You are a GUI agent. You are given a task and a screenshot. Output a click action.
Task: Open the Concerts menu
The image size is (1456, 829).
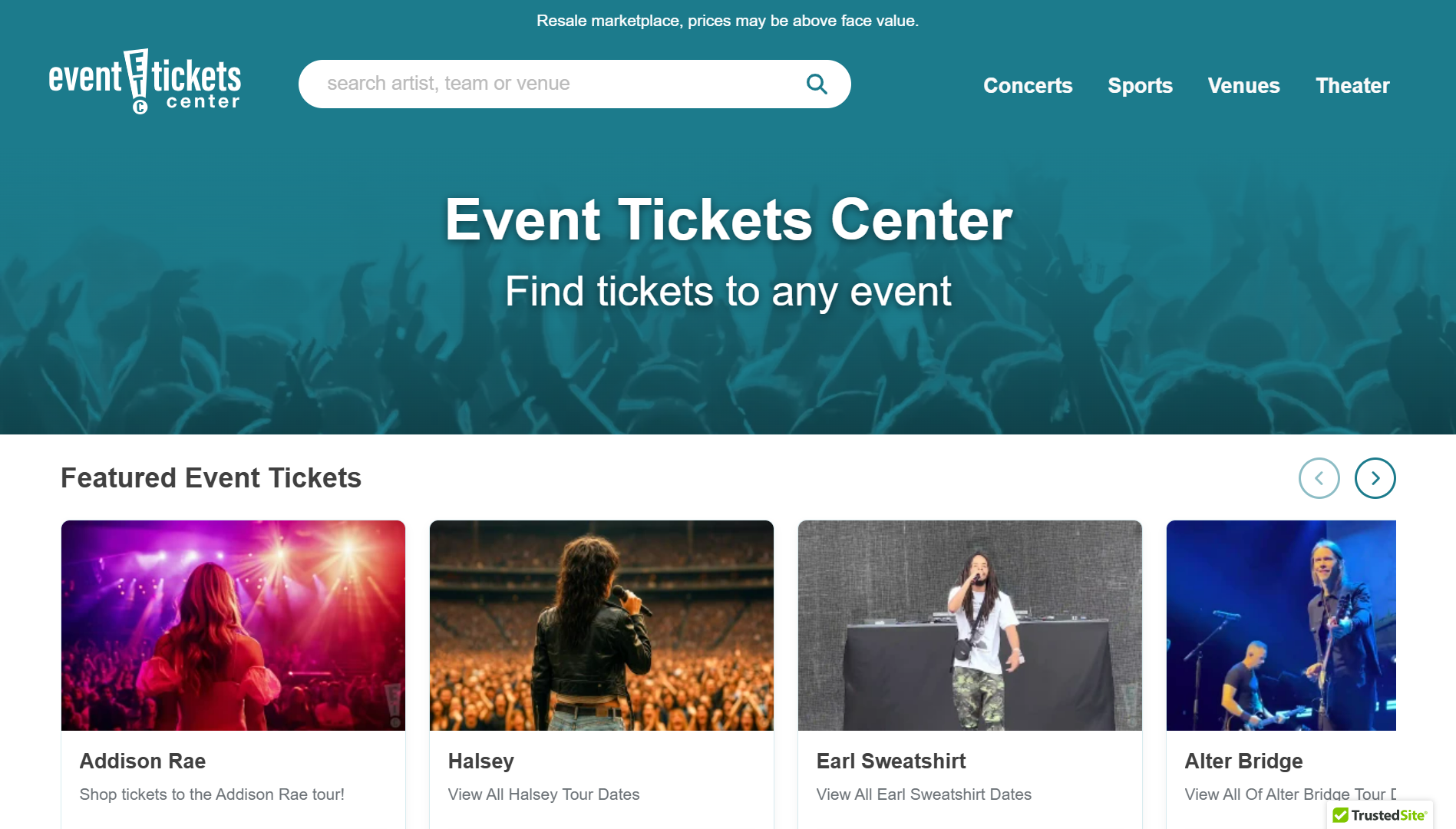(1028, 85)
